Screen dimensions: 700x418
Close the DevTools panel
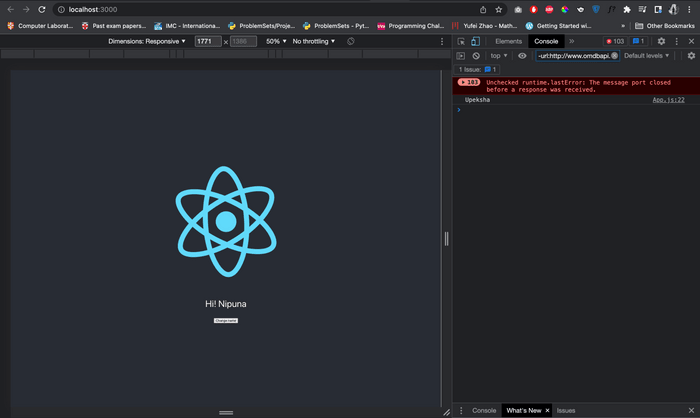point(691,41)
